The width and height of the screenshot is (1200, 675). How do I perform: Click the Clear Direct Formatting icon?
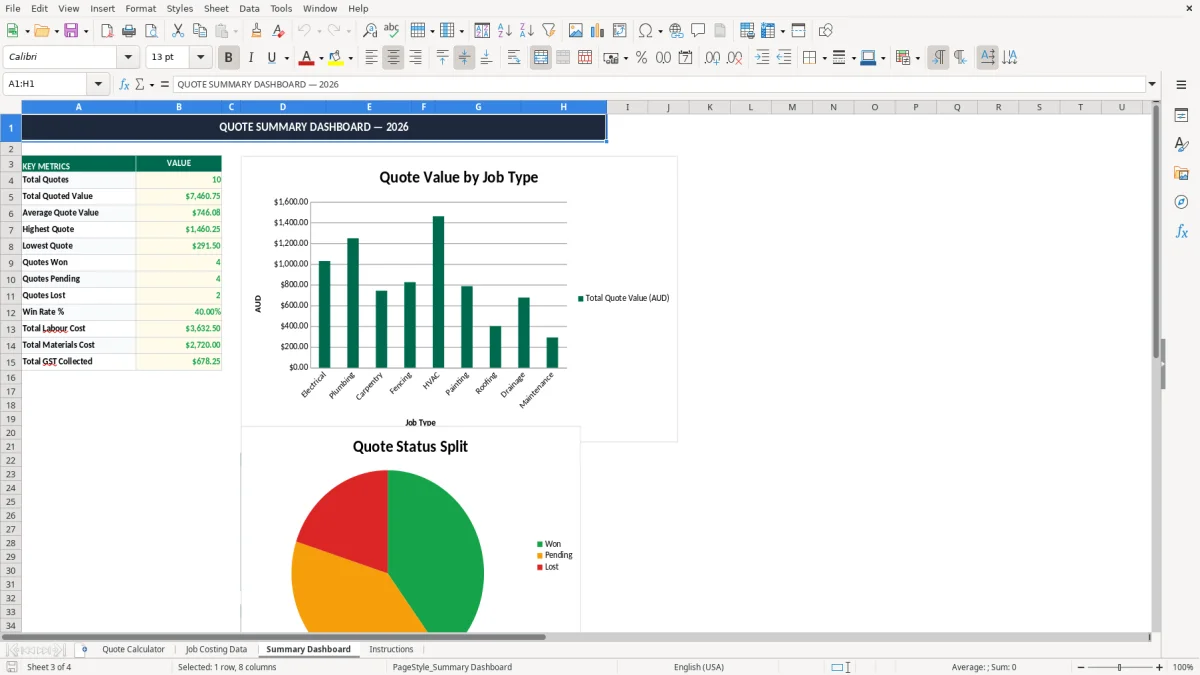coord(279,31)
